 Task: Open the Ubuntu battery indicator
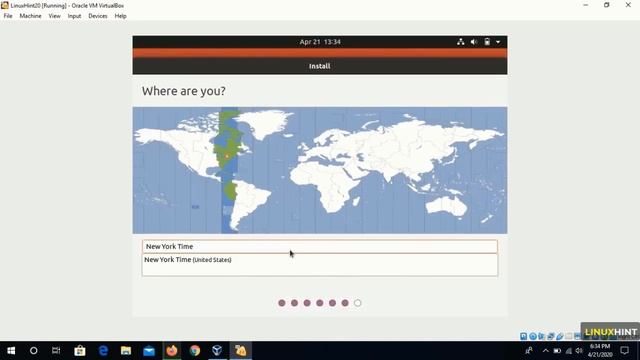click(487, 42)
